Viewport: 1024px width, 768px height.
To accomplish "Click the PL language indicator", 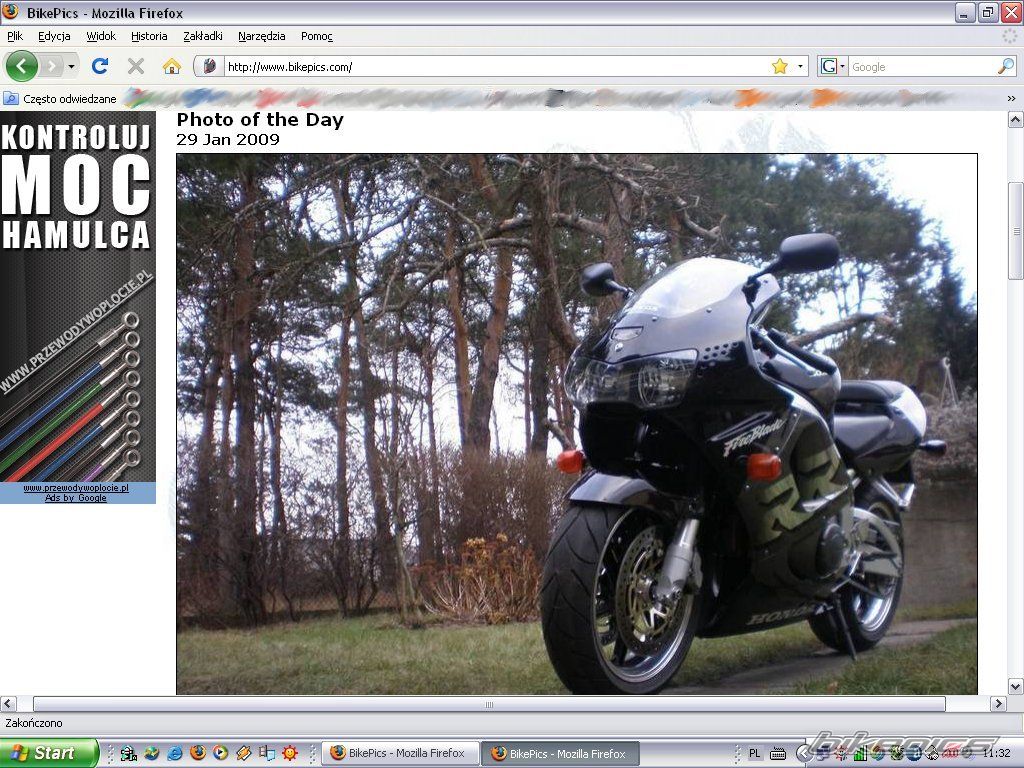I will tap(754, 753).
